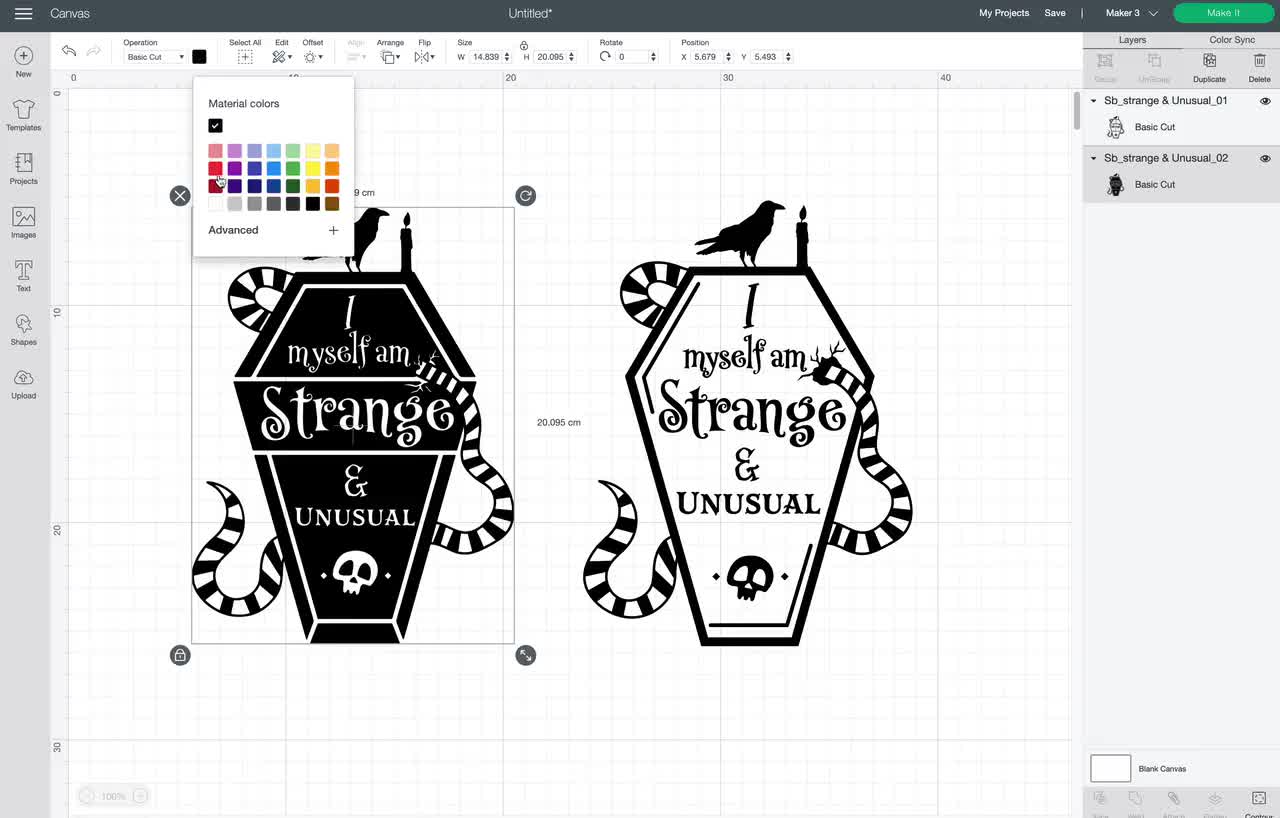Click the lock handle on selected design

click(180, 655)
